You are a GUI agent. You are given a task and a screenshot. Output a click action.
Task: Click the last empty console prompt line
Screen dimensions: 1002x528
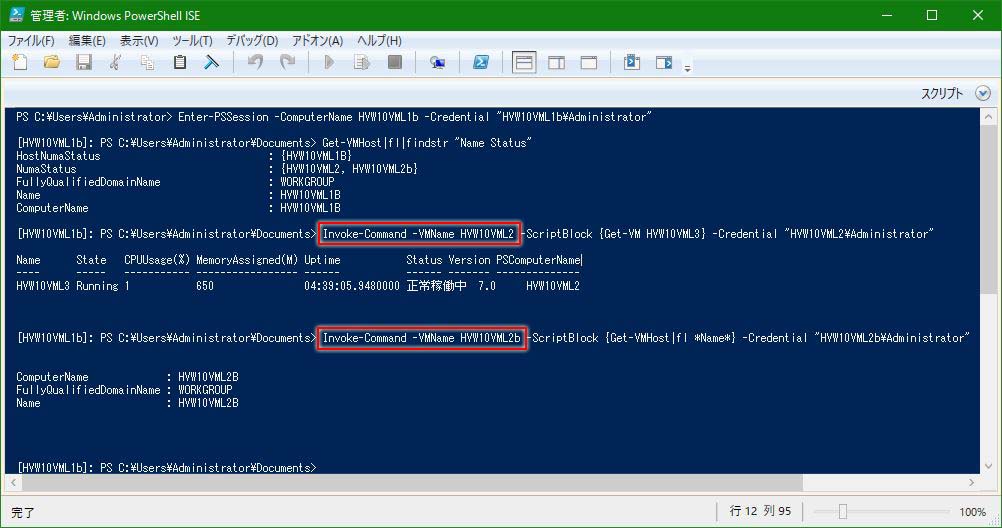point(166,468)
